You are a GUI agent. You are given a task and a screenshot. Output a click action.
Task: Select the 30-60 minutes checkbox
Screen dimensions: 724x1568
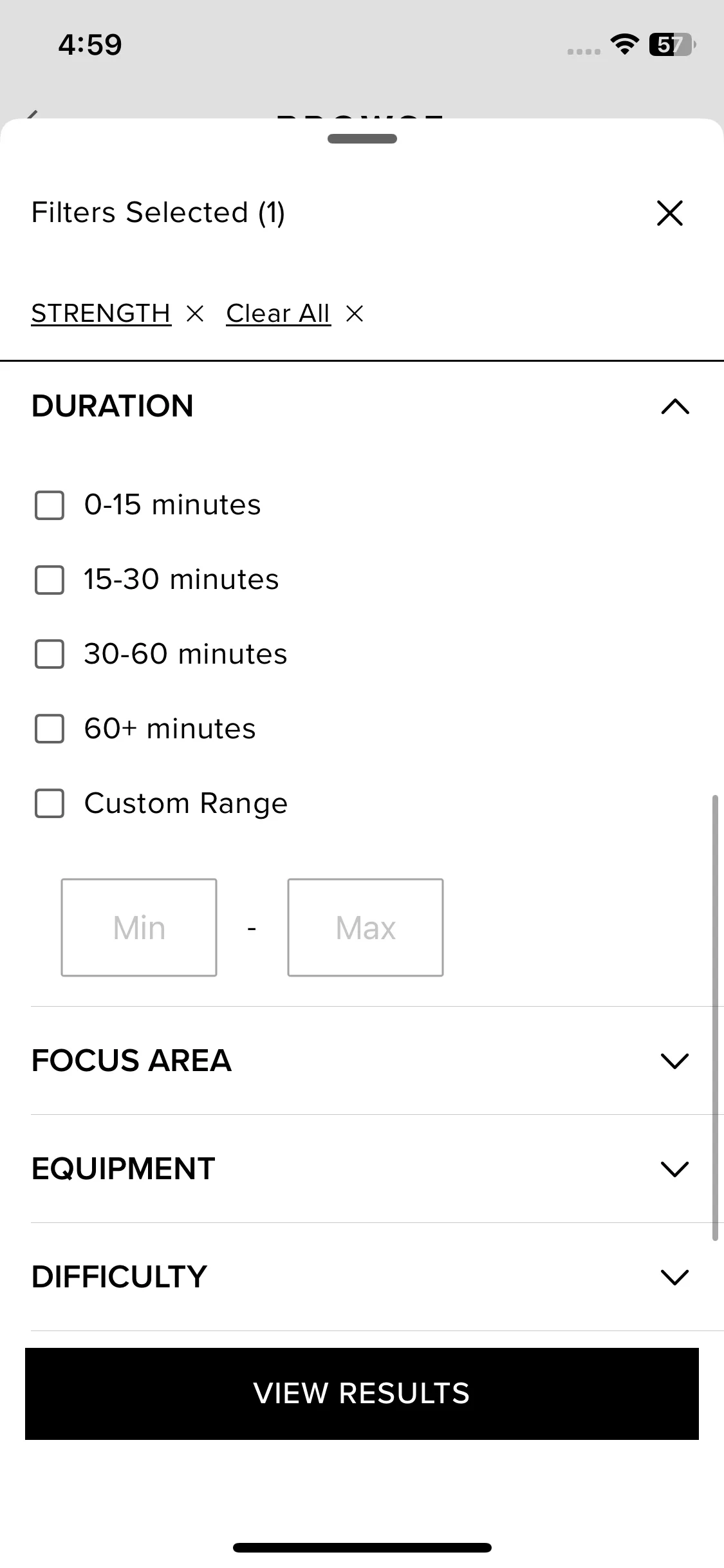[x=50, y=655]
